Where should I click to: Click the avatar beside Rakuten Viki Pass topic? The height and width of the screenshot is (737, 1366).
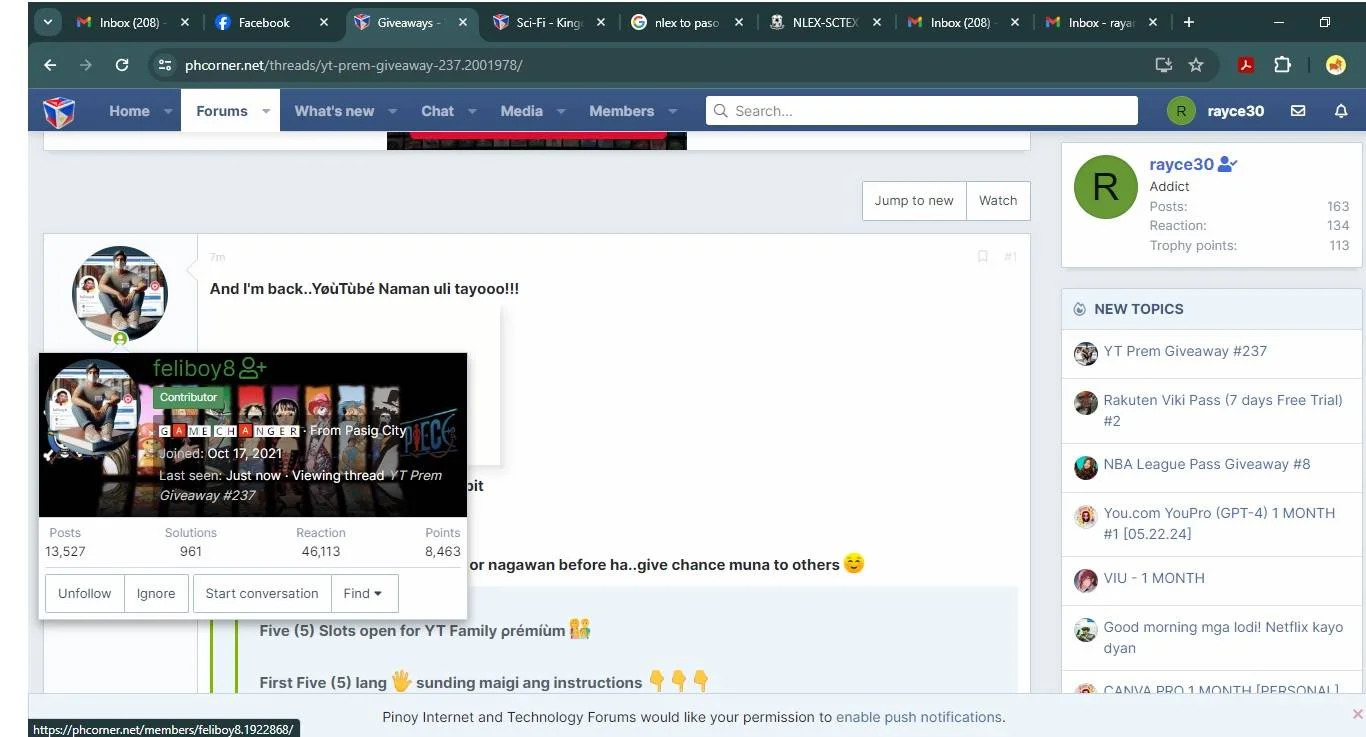pyautogui.click(x=1086, y=402)
